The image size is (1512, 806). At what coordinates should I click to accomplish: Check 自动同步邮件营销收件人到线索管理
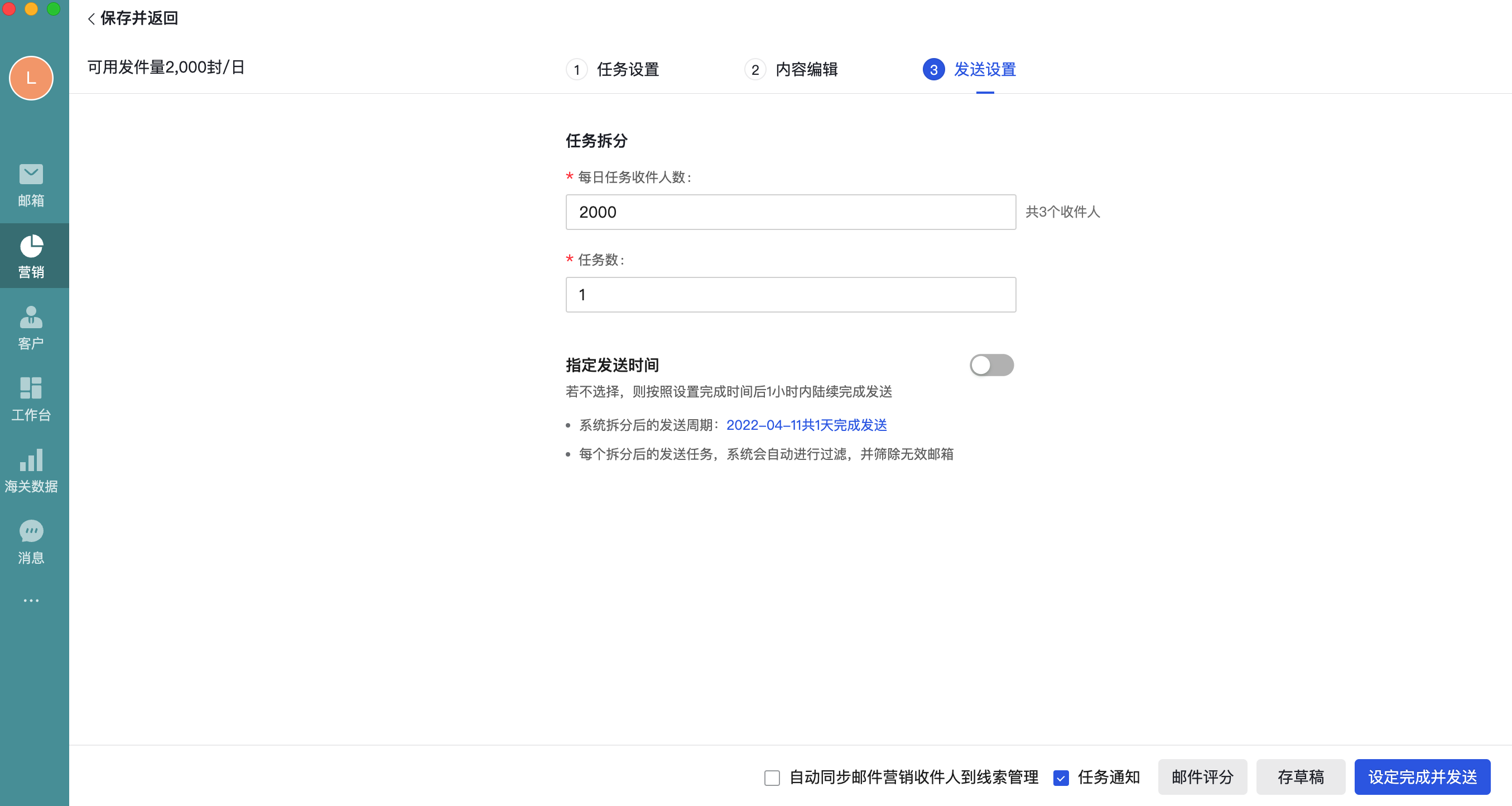(x=771, y=777)
